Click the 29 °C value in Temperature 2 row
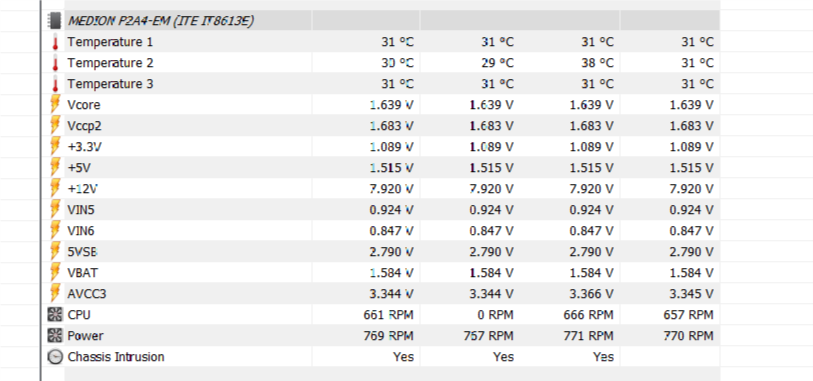813x381 pixels. (498, 63)
